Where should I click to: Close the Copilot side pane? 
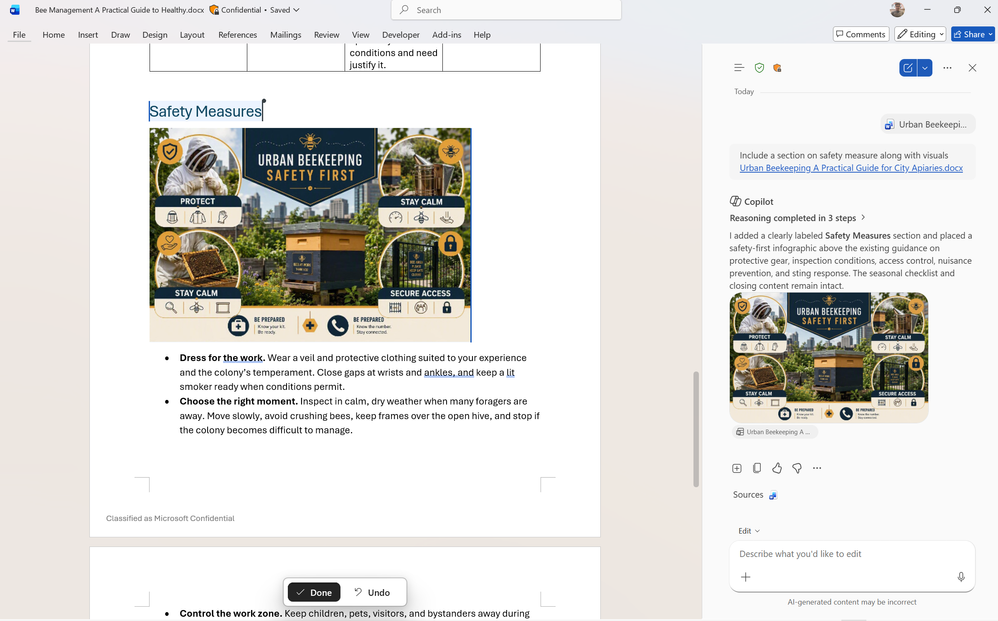(x=972, y=67)
